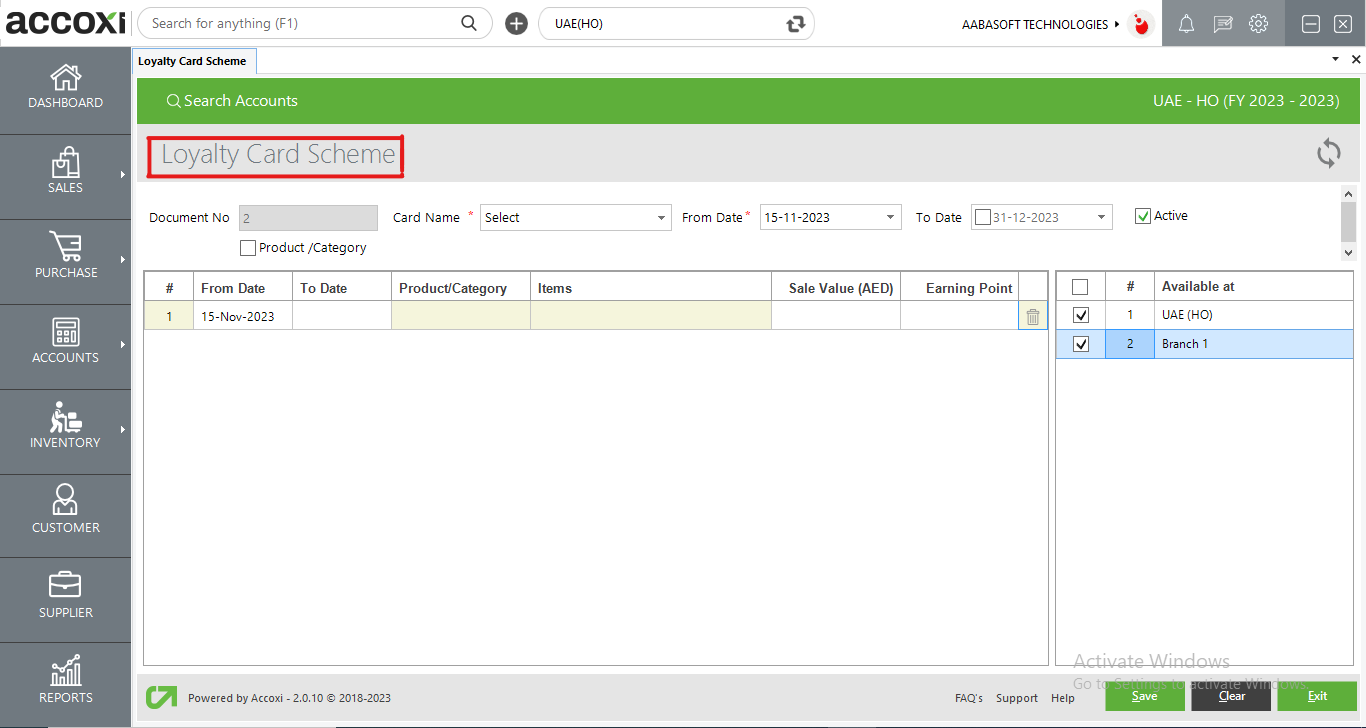Viewport: 1366px width, 728px height.
Task: Open the settings gear icon
Action: 1258,24
